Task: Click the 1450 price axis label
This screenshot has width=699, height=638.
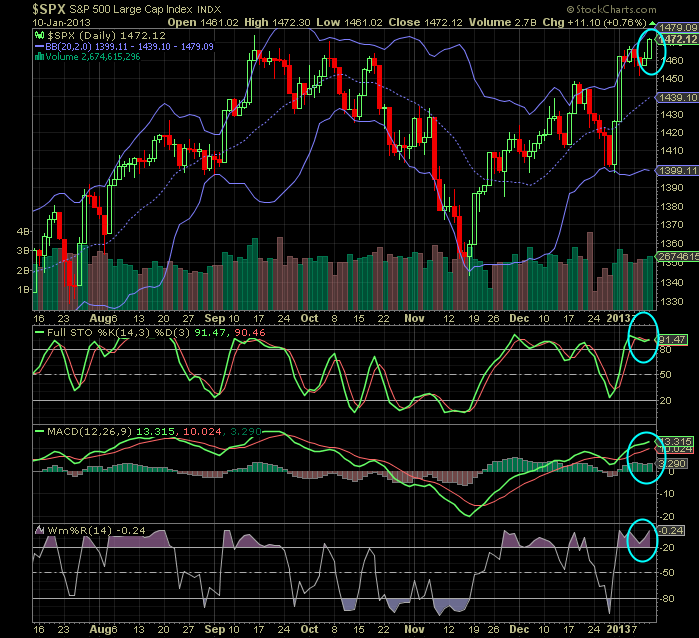Action: 672,78
